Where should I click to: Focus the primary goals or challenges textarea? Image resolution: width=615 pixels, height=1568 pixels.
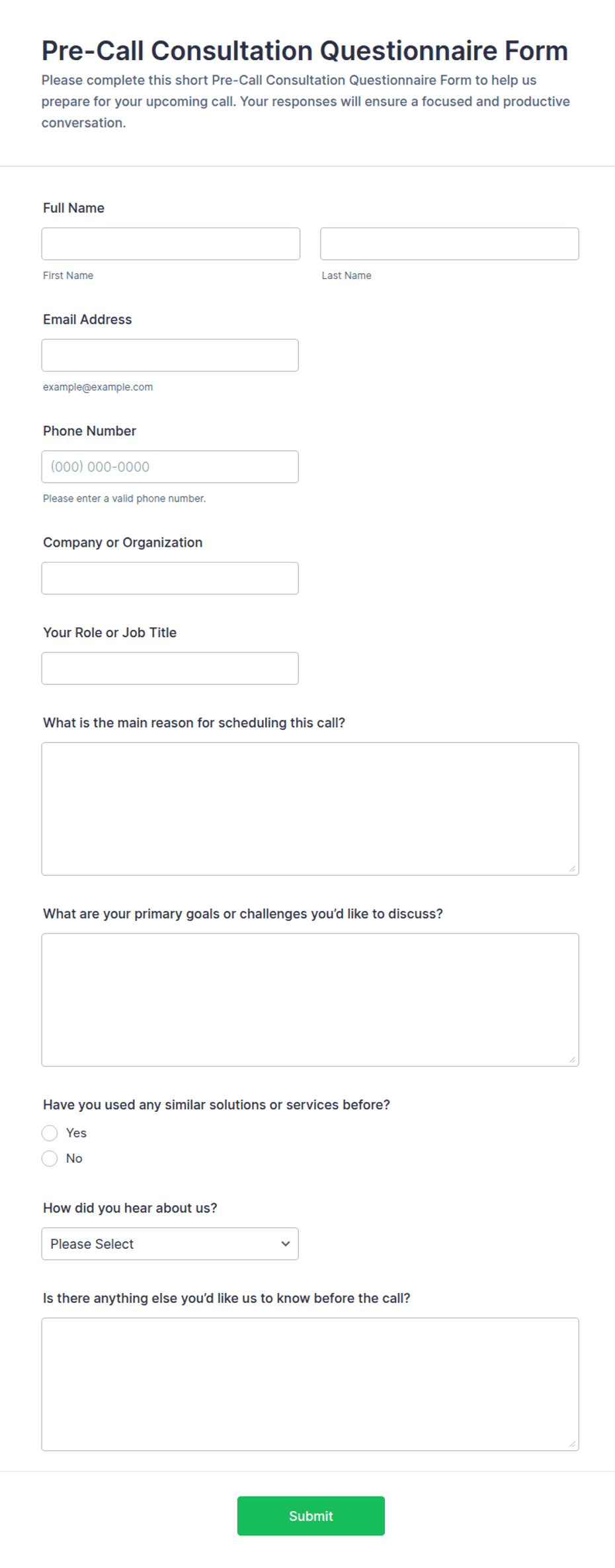click(x=310, y=1000)
